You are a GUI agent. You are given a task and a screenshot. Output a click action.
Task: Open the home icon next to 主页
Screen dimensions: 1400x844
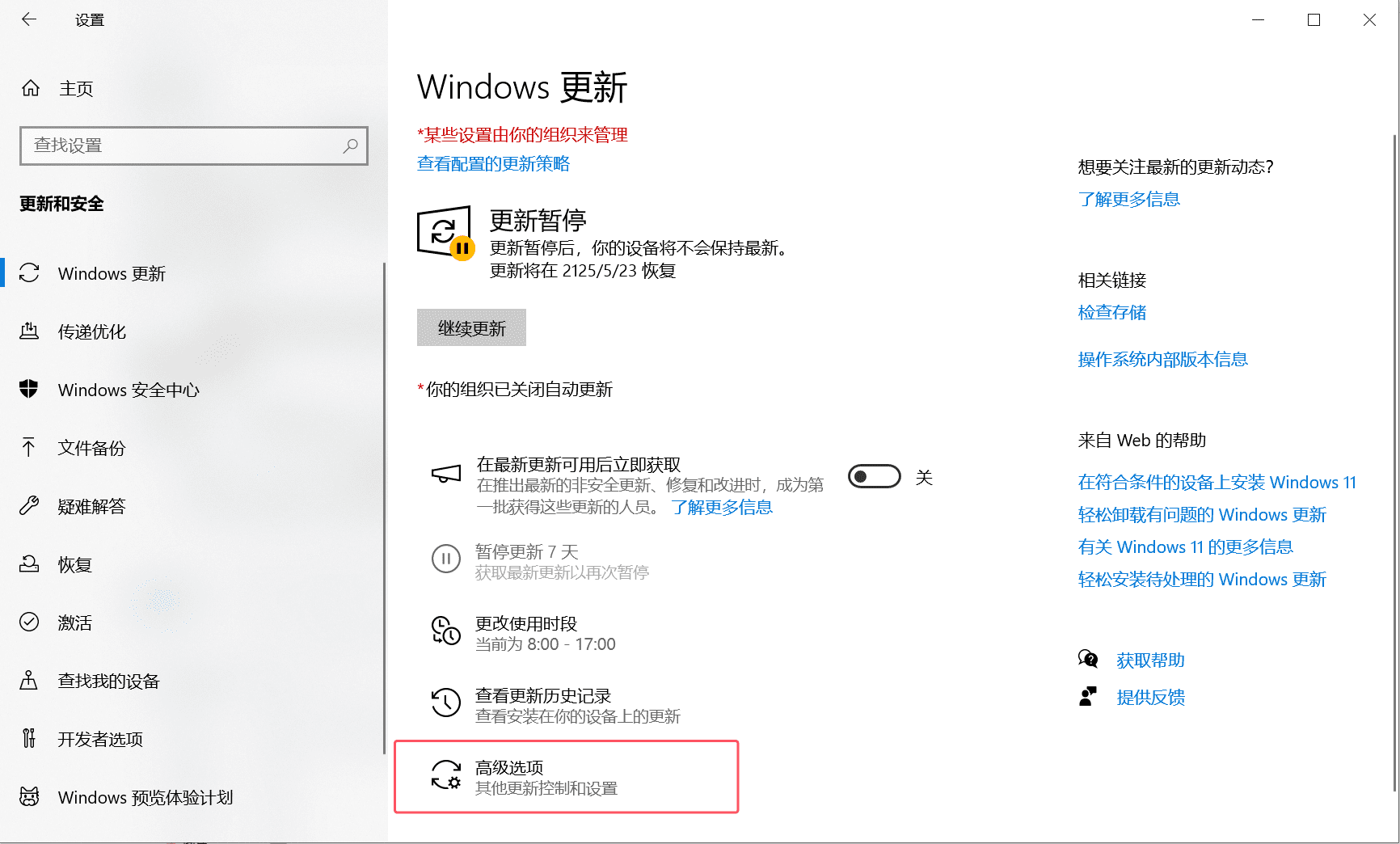coord(31,88)
